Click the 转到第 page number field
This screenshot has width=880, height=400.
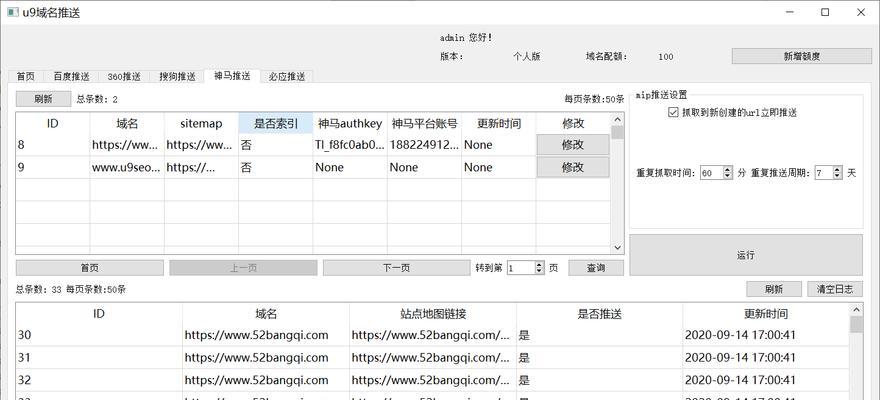521,268
